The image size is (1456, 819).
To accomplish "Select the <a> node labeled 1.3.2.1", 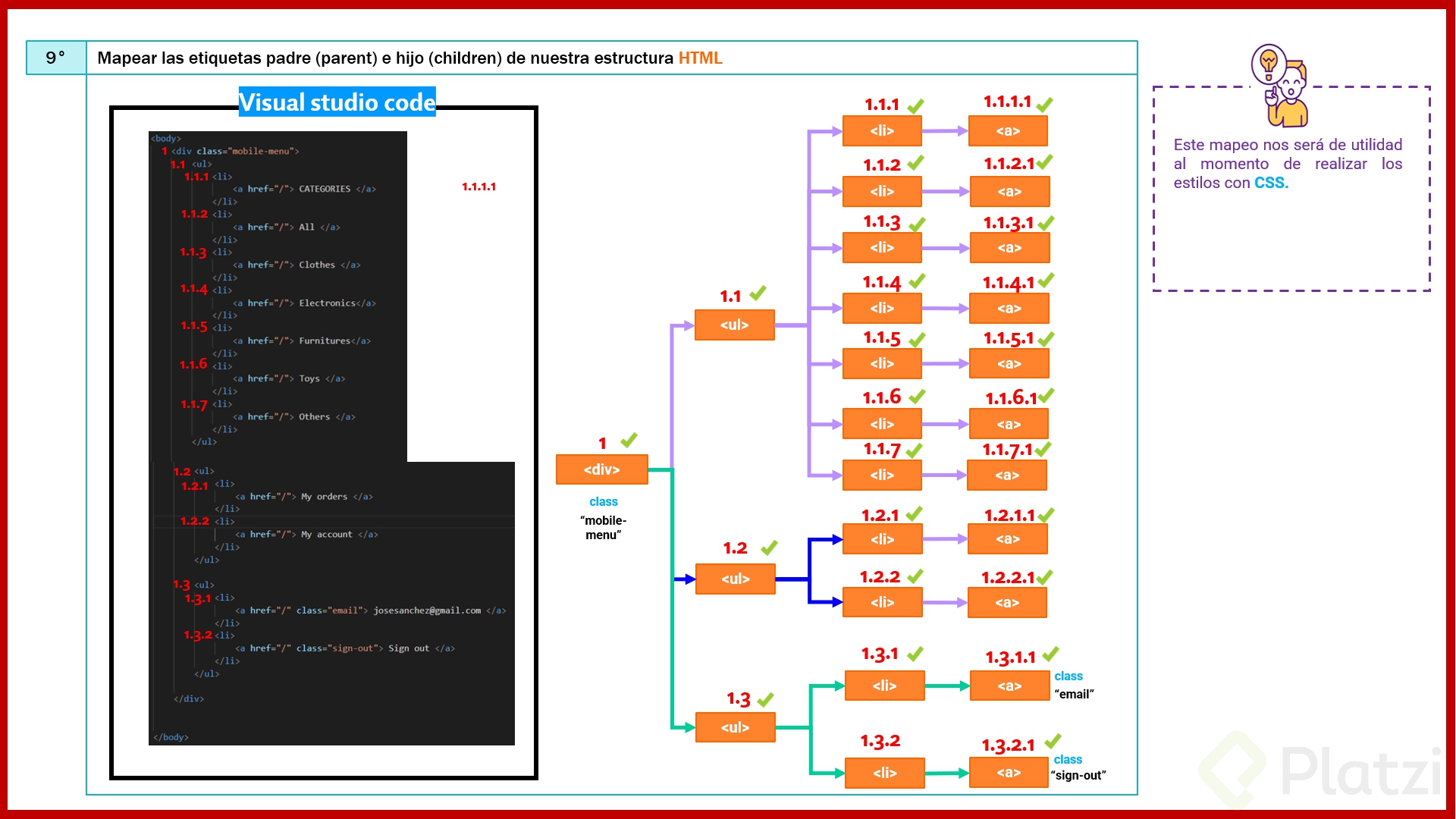I will pyautogui.click(x=1007, y=773).
